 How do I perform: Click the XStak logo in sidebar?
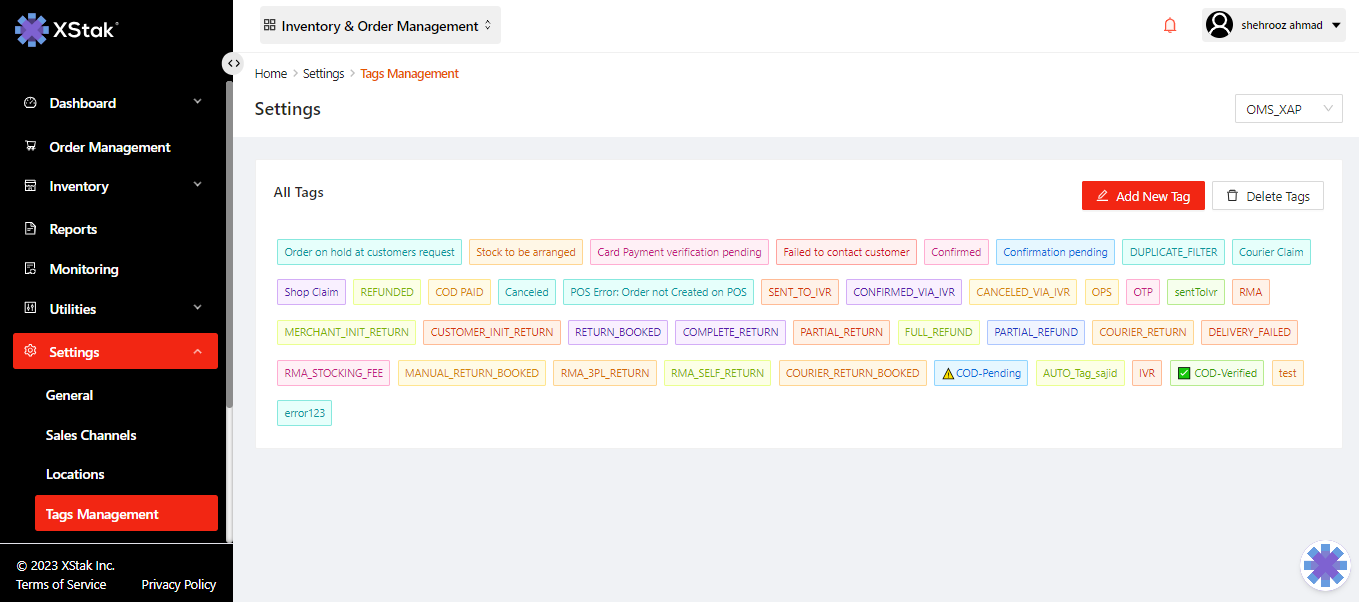(x=66, y=30)
